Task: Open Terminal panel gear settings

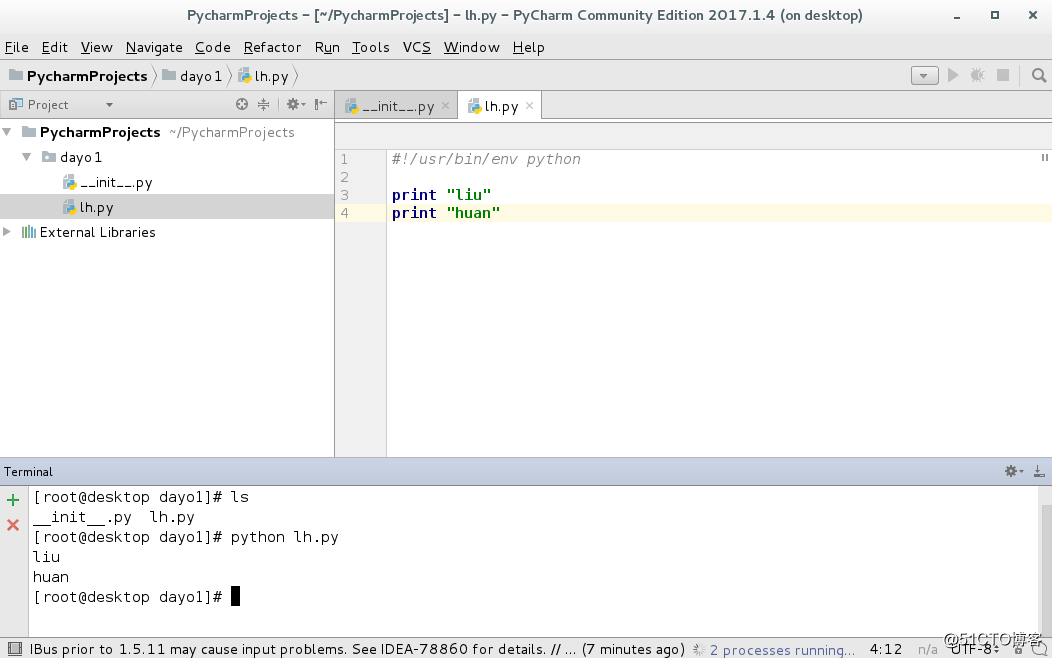Action: (1013, 472)
